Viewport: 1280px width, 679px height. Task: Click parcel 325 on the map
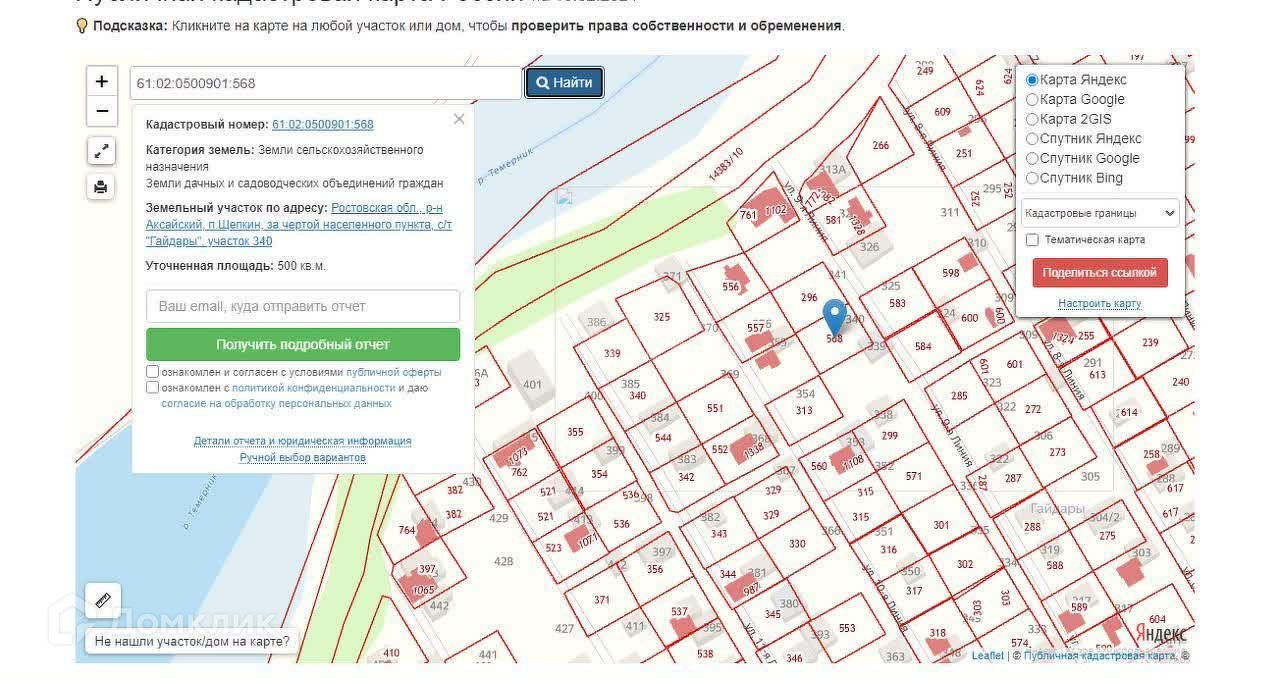pyautogui.click(x=662, y=317)
